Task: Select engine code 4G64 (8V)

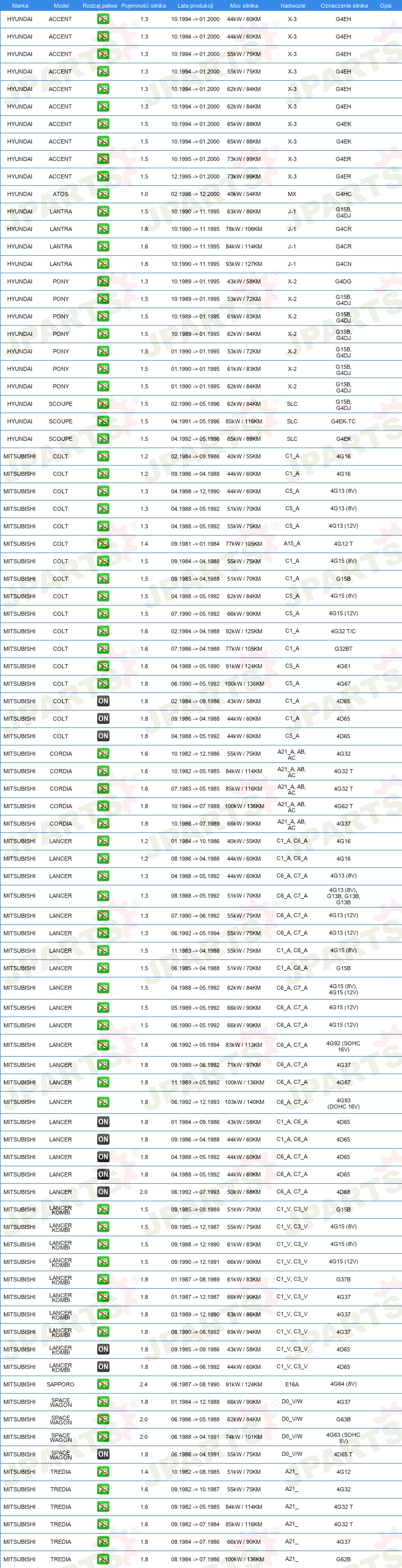Action: [x=343, y=1384]
